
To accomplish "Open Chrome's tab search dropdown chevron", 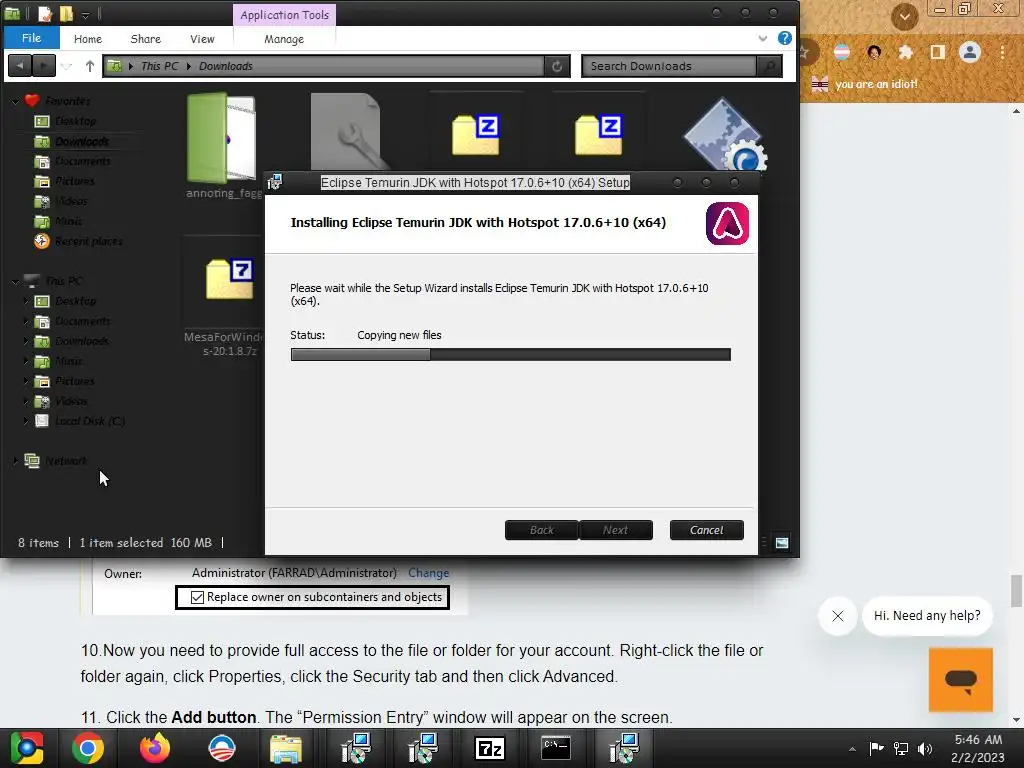I will click(x=904, y=16).
